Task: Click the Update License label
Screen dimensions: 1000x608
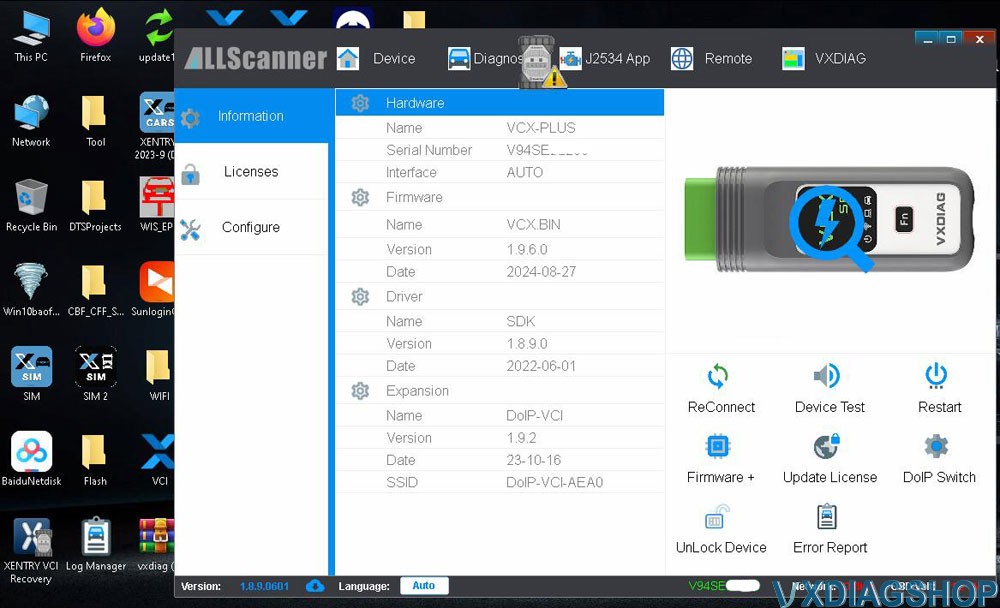Action: click(830, 477)
